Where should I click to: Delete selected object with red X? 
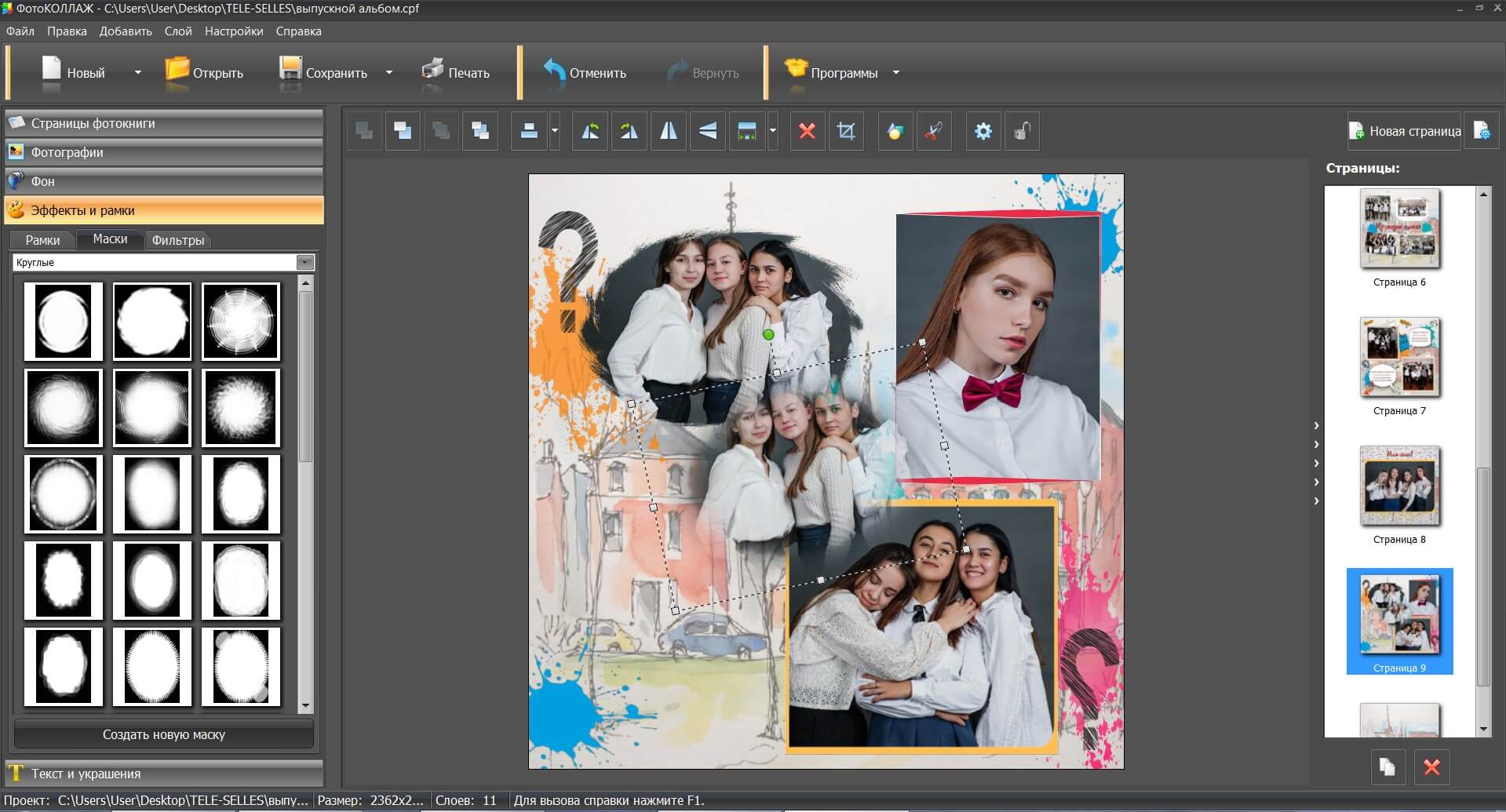point(807,131)
